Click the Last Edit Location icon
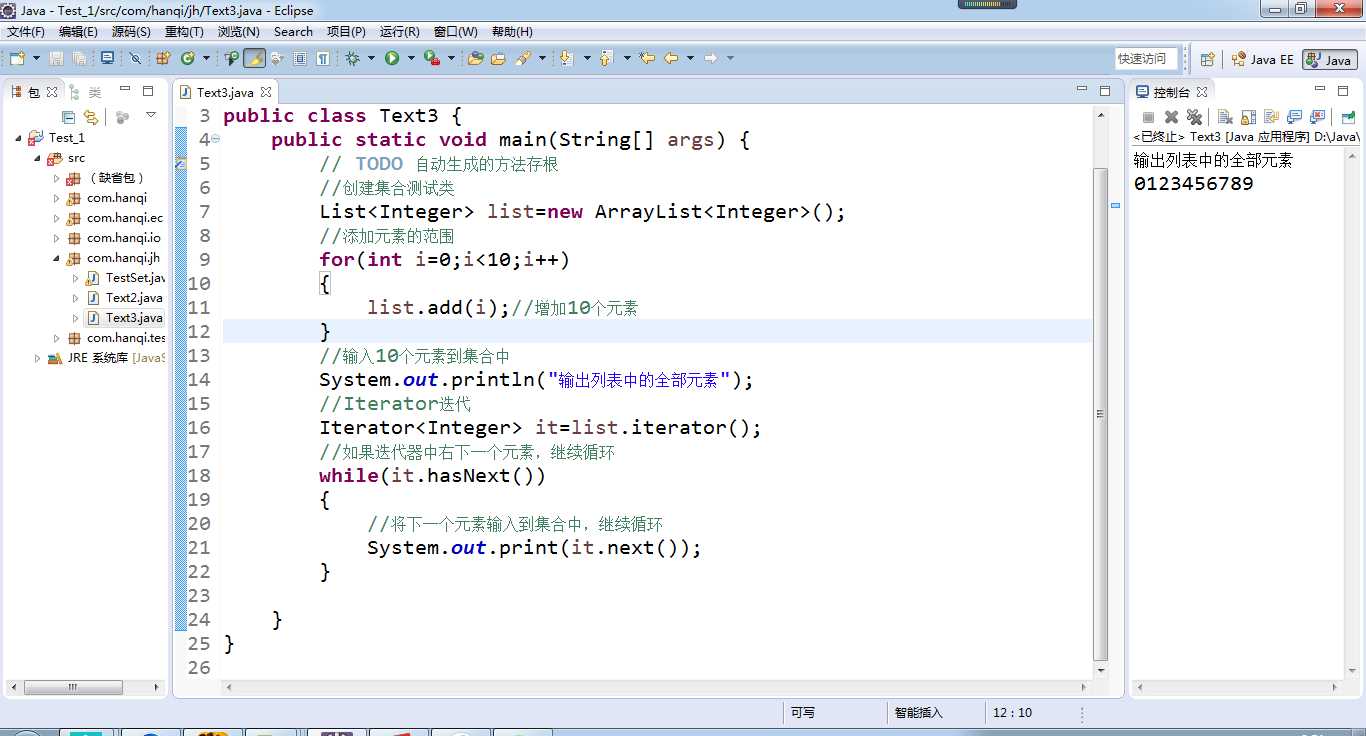Viewport: 1366px width, 736px height. (x=647, y=59)
